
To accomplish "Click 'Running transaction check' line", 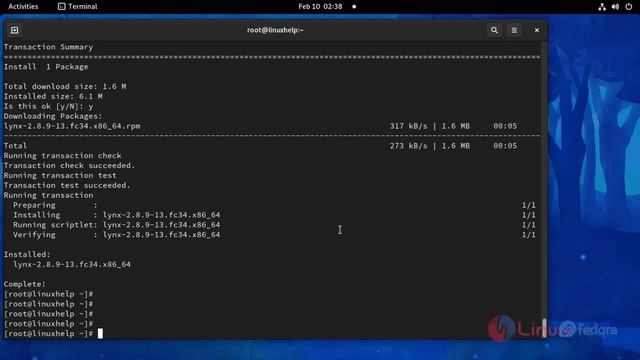I will [x=62, y=156].
